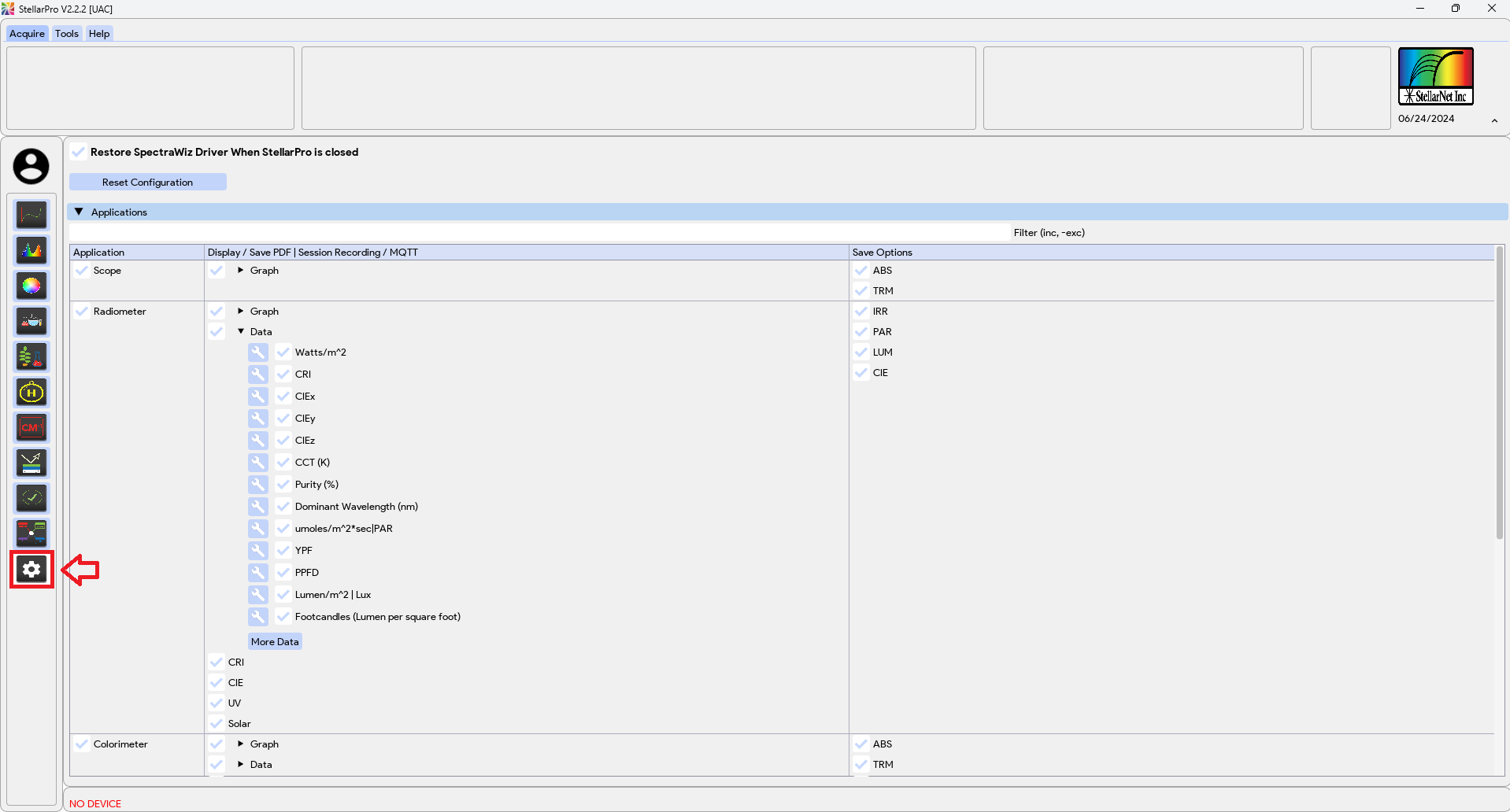Collapse the Radiometer Data tree
The image size is (1510, 812).
tap(241, 331)
